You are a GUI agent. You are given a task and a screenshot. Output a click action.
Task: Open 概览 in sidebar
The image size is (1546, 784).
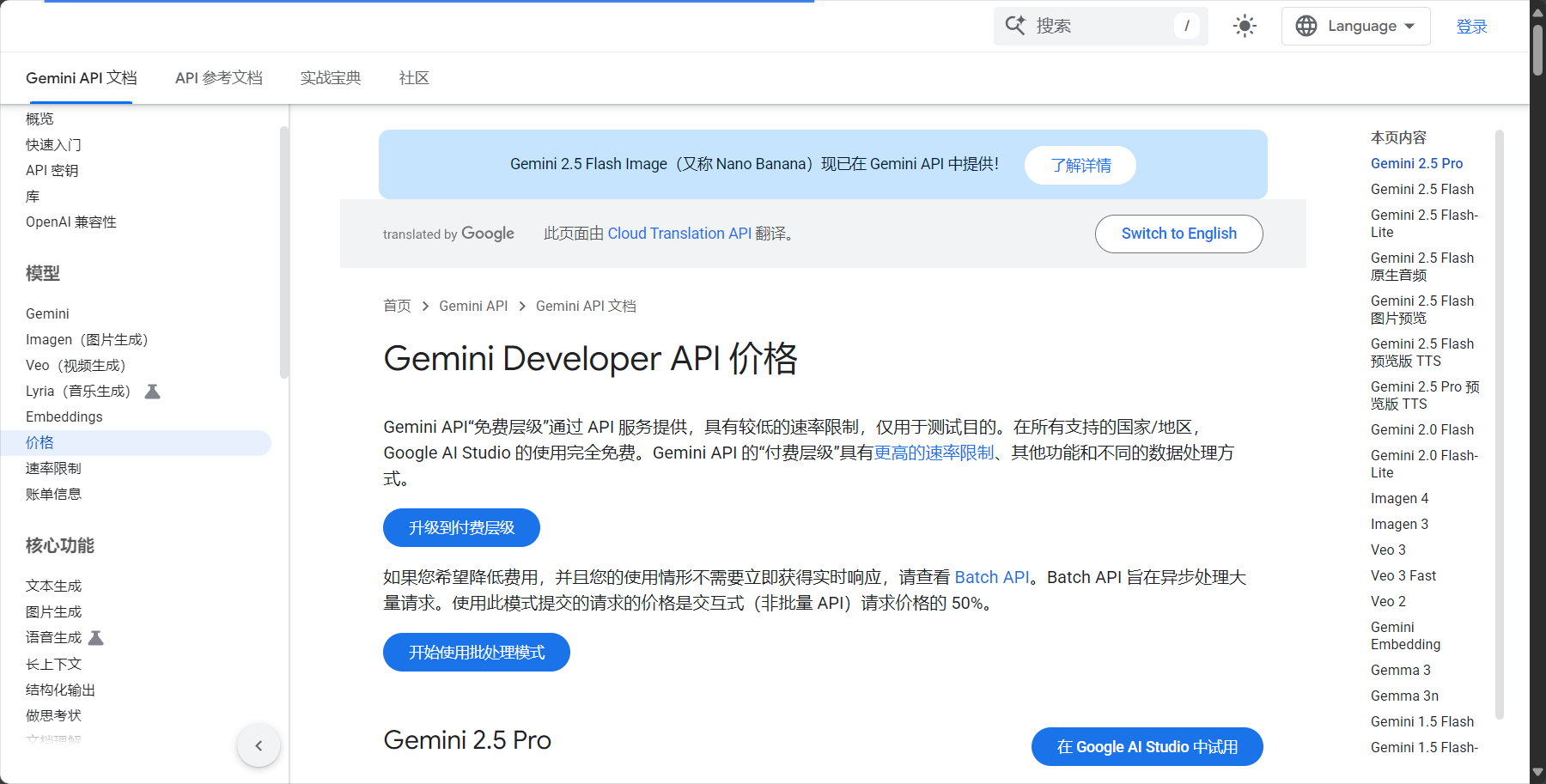40,119
